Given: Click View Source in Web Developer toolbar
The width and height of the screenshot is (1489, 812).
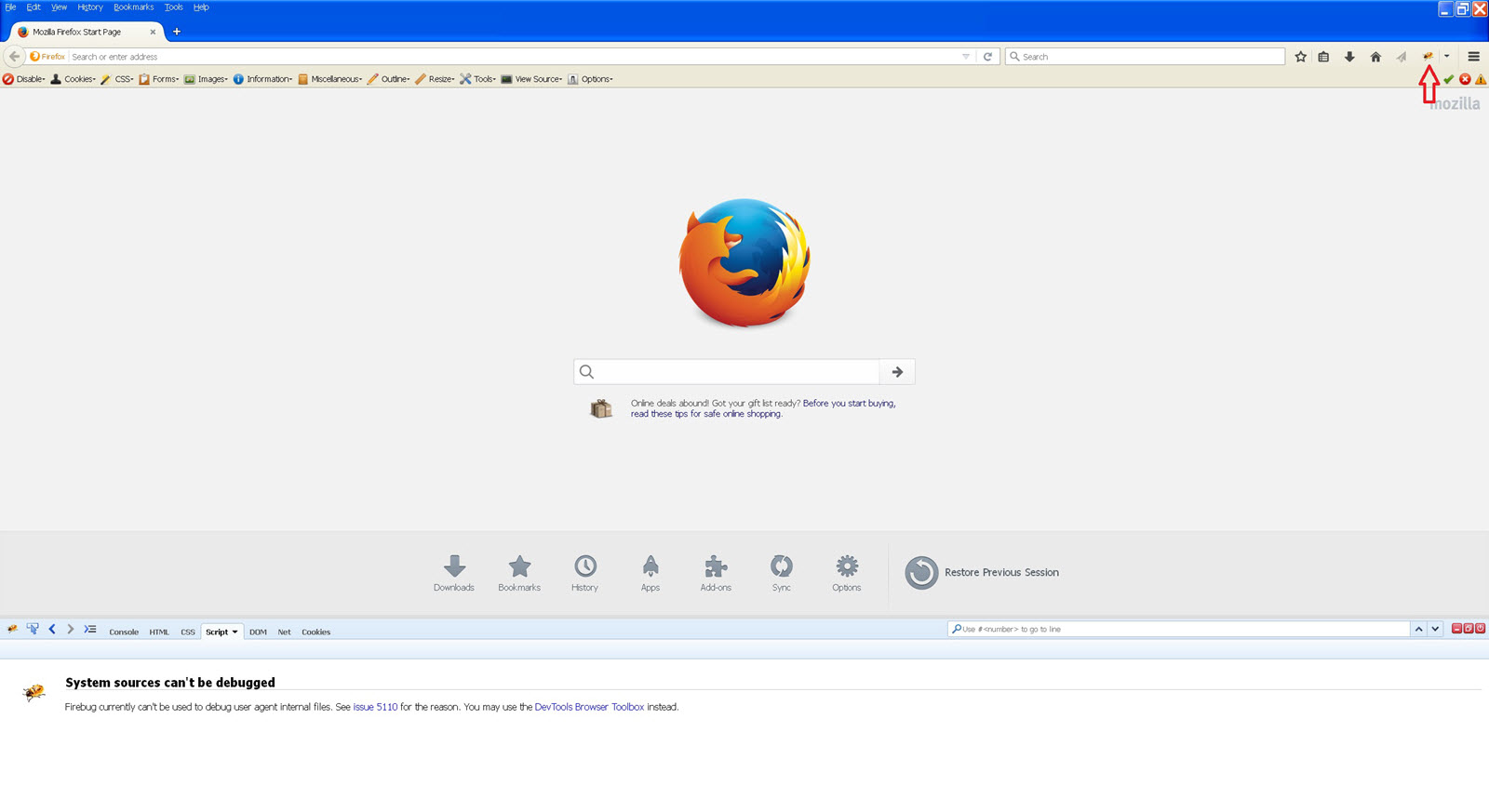Looking at the screenshot, I should [x=532, y=79].
